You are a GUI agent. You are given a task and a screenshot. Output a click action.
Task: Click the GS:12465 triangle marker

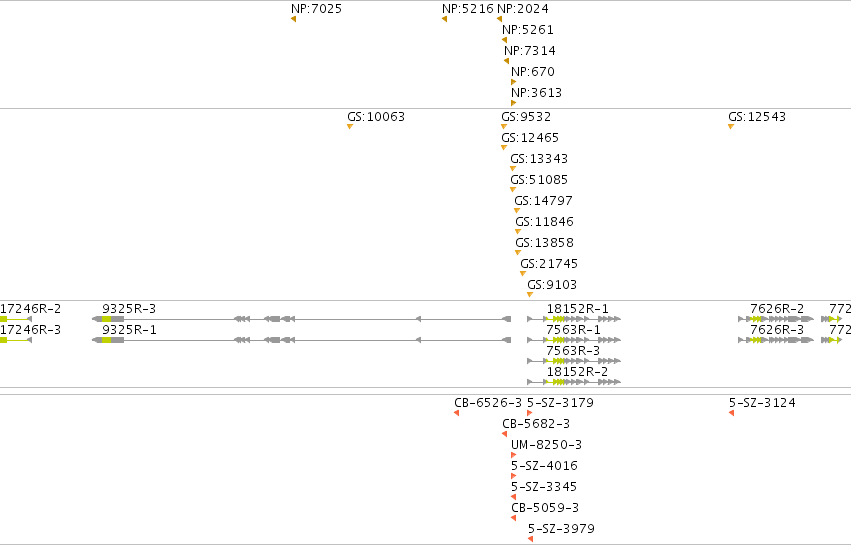[504, 148]
